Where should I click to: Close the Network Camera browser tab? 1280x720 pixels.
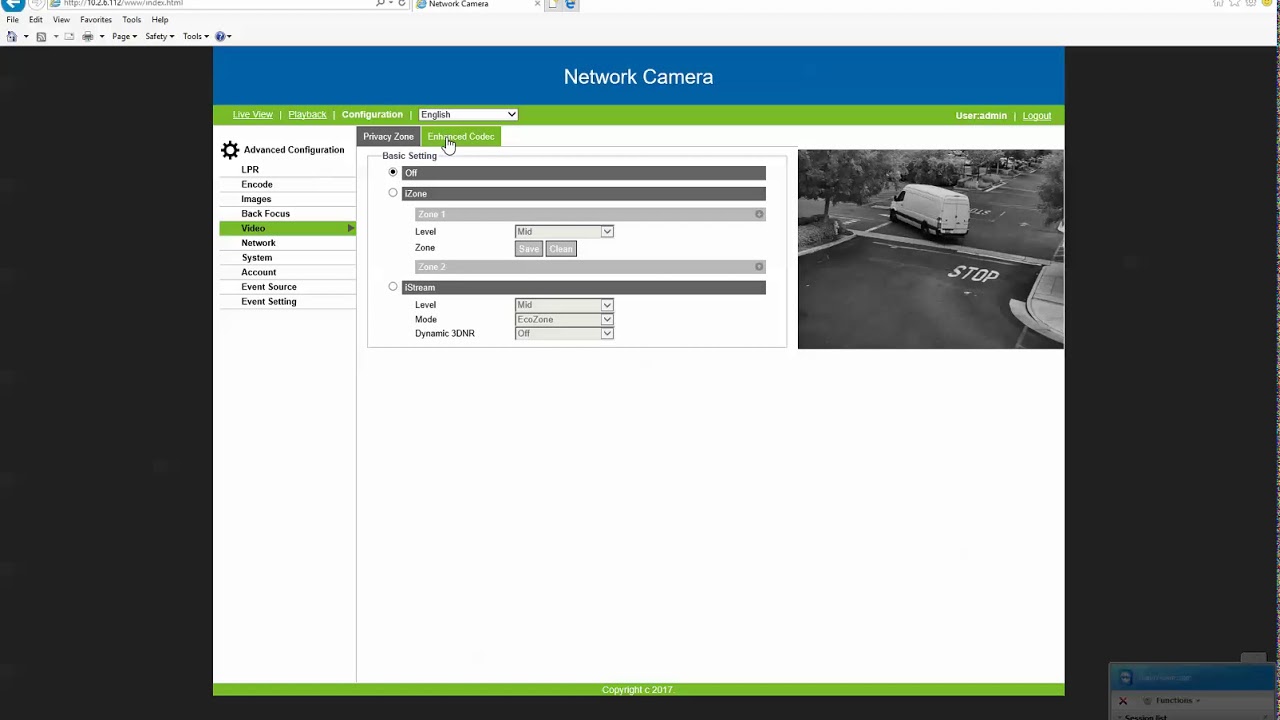pyautogui.click(x=537, y=4)
